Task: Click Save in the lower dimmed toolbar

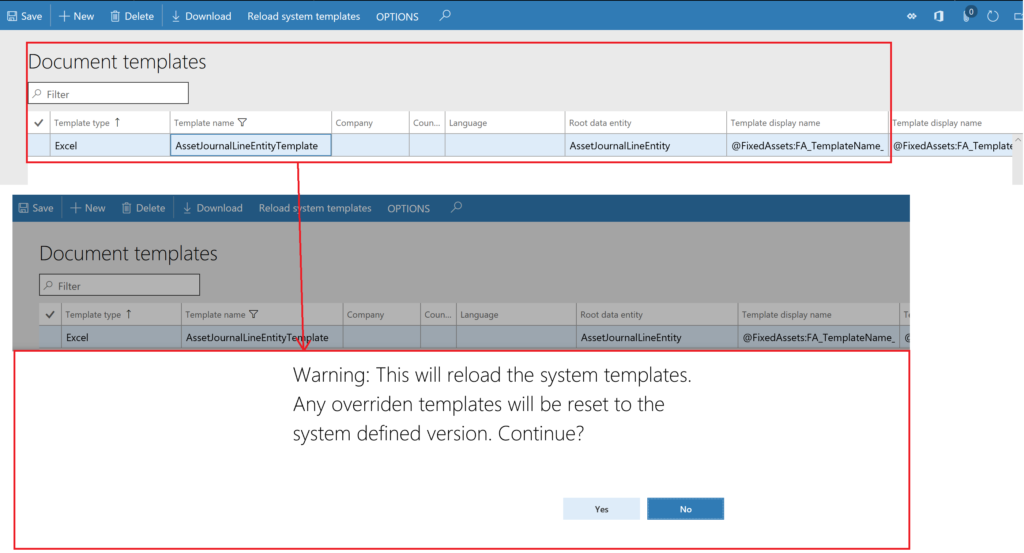Action: coord(36,208)
